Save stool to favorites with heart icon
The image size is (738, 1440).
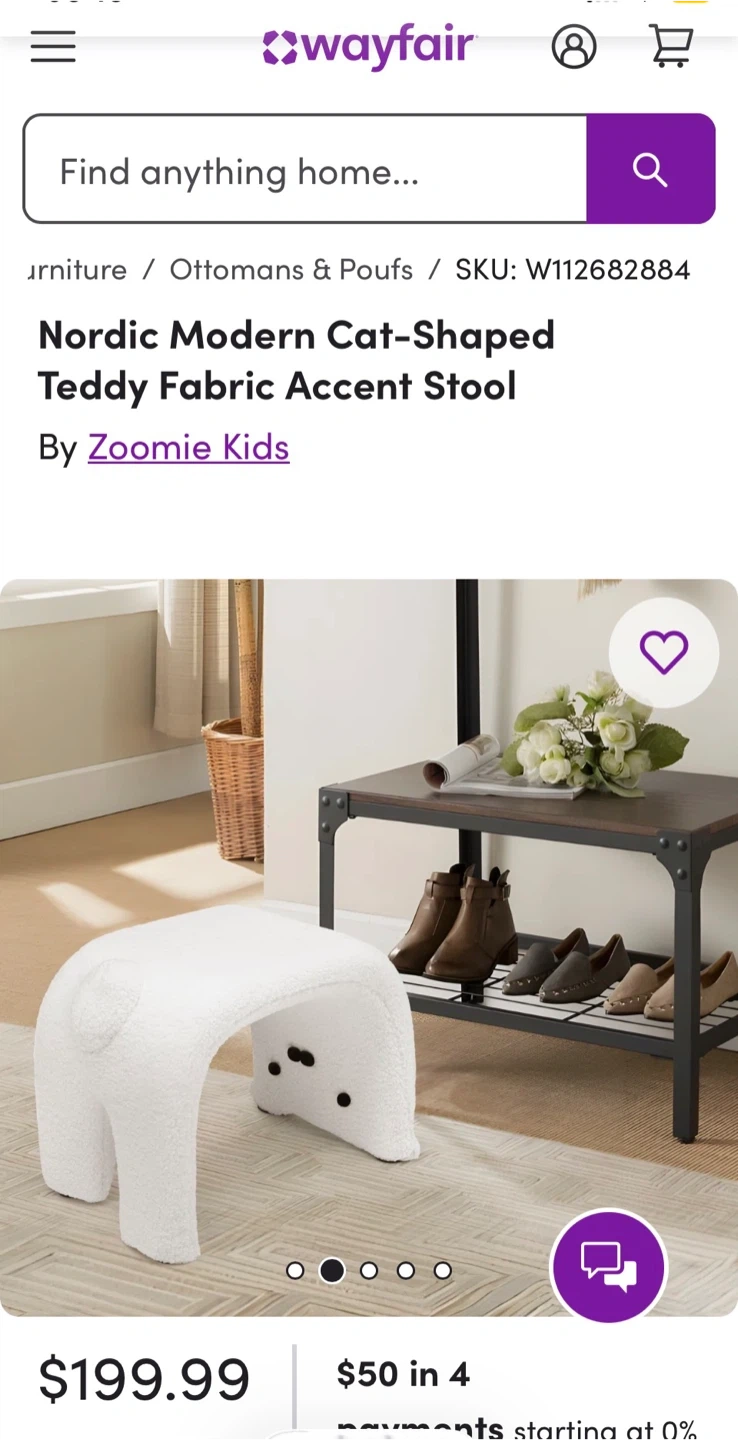[664, 653]
